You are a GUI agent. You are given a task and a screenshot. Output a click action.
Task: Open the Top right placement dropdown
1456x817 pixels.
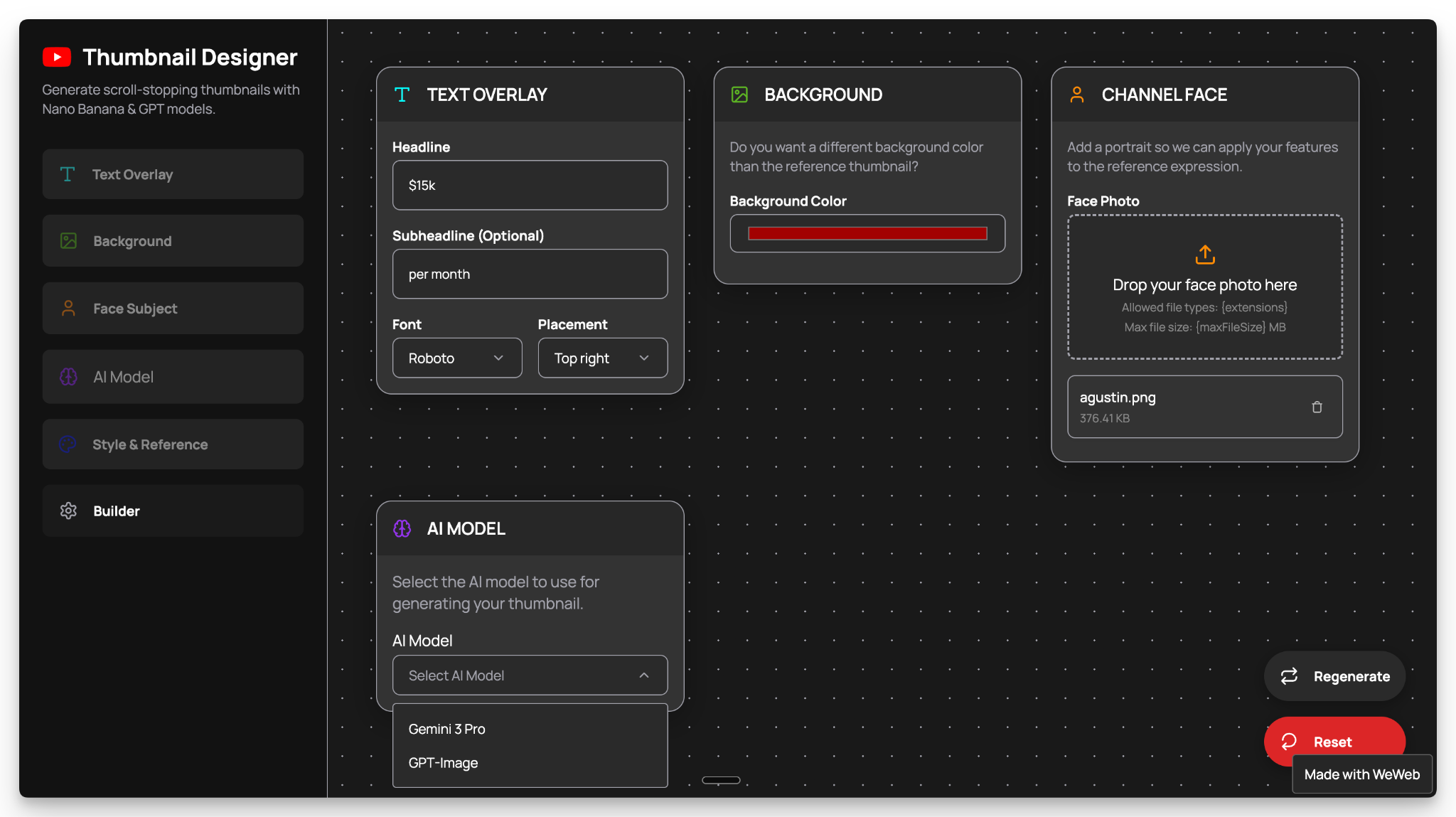click(x=602, y=358)
